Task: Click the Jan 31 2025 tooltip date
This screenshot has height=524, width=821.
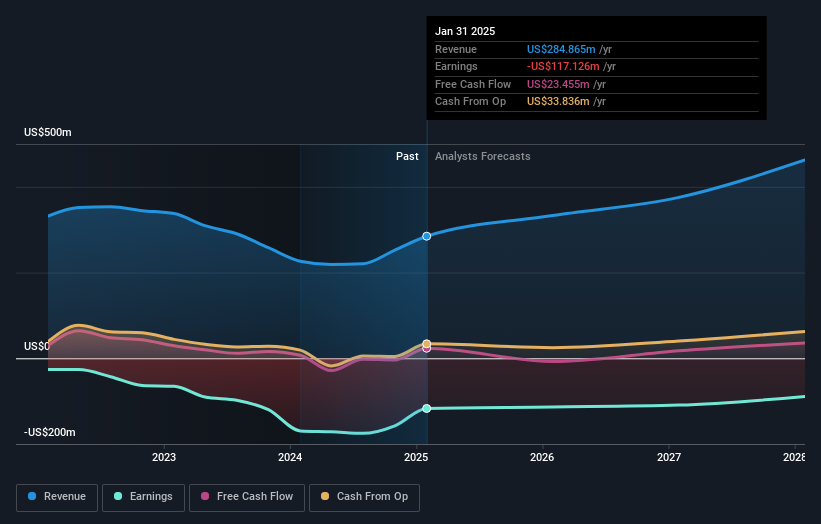Action: tap(465, 31)
